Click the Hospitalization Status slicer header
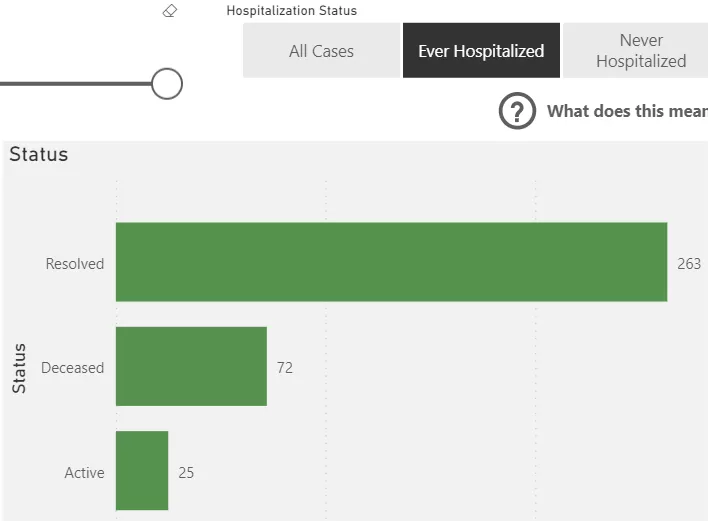Image resolution: width=712 pixels, height=521 pixels. click(x=292, y=10)
